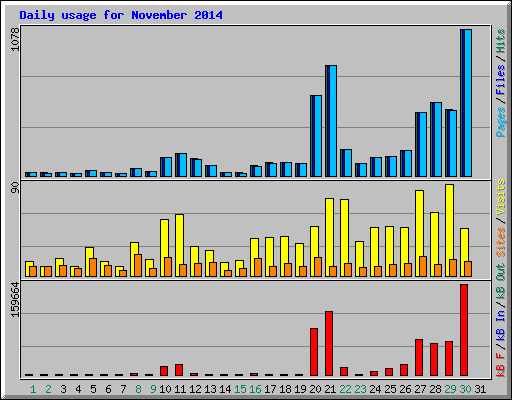This screenshot has width=512, height=400.
Task: Select day 20 on the x-axis
Action: (315, 389)
